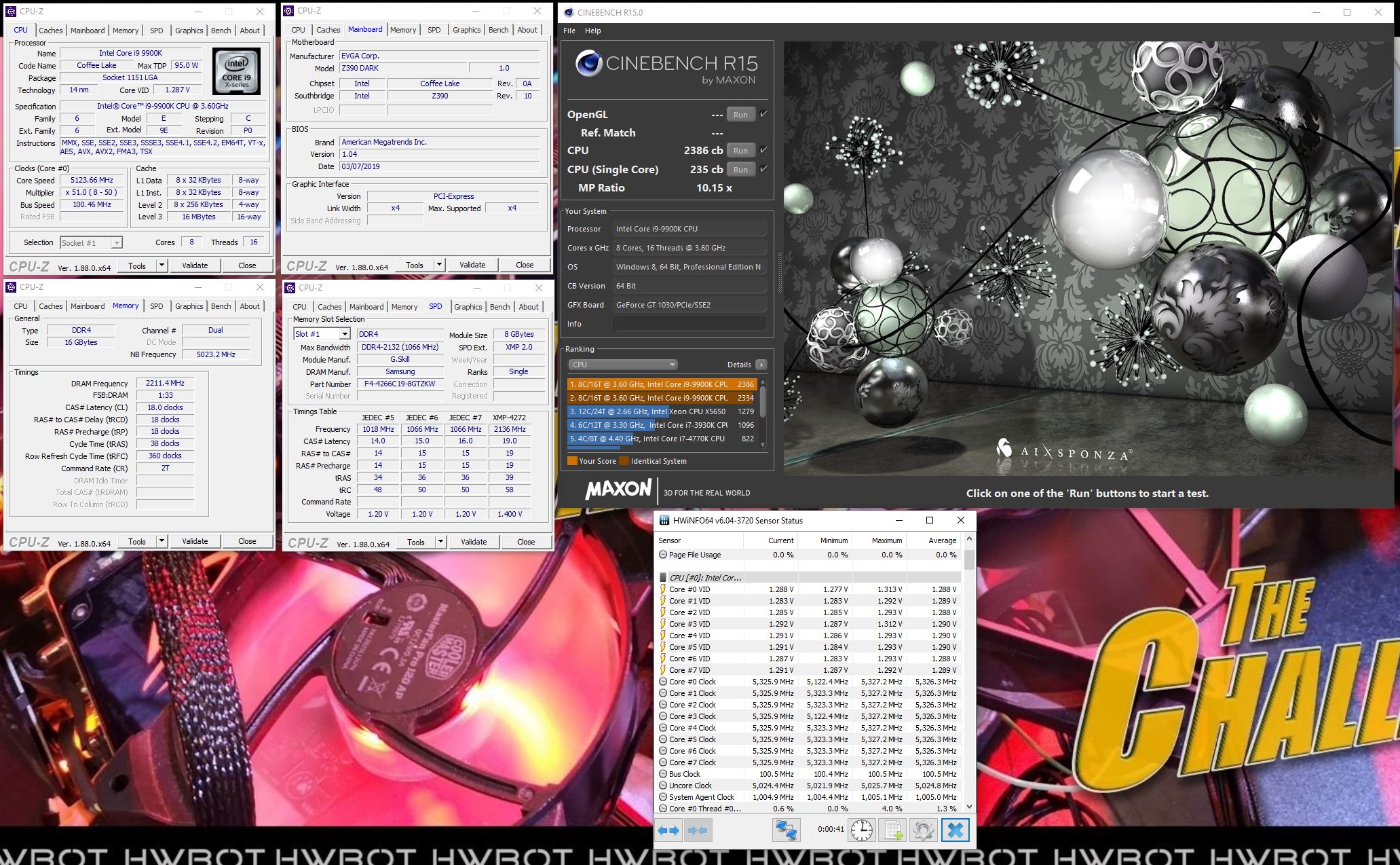Image resolution: width=1400 pixels, height=865 pixels.
Task: Run the CPU (Single Core) benchmark
Action: 740,170
